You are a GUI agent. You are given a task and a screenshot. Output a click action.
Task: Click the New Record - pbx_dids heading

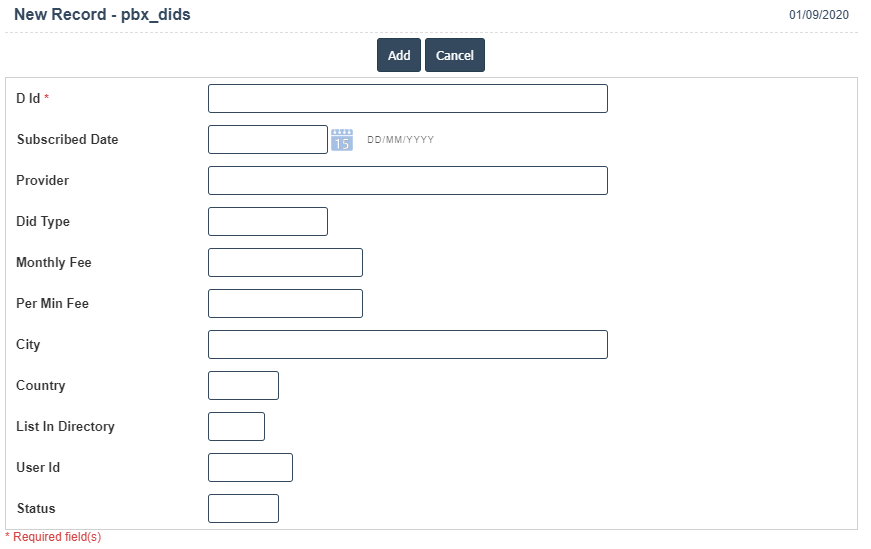click(102, 15)
